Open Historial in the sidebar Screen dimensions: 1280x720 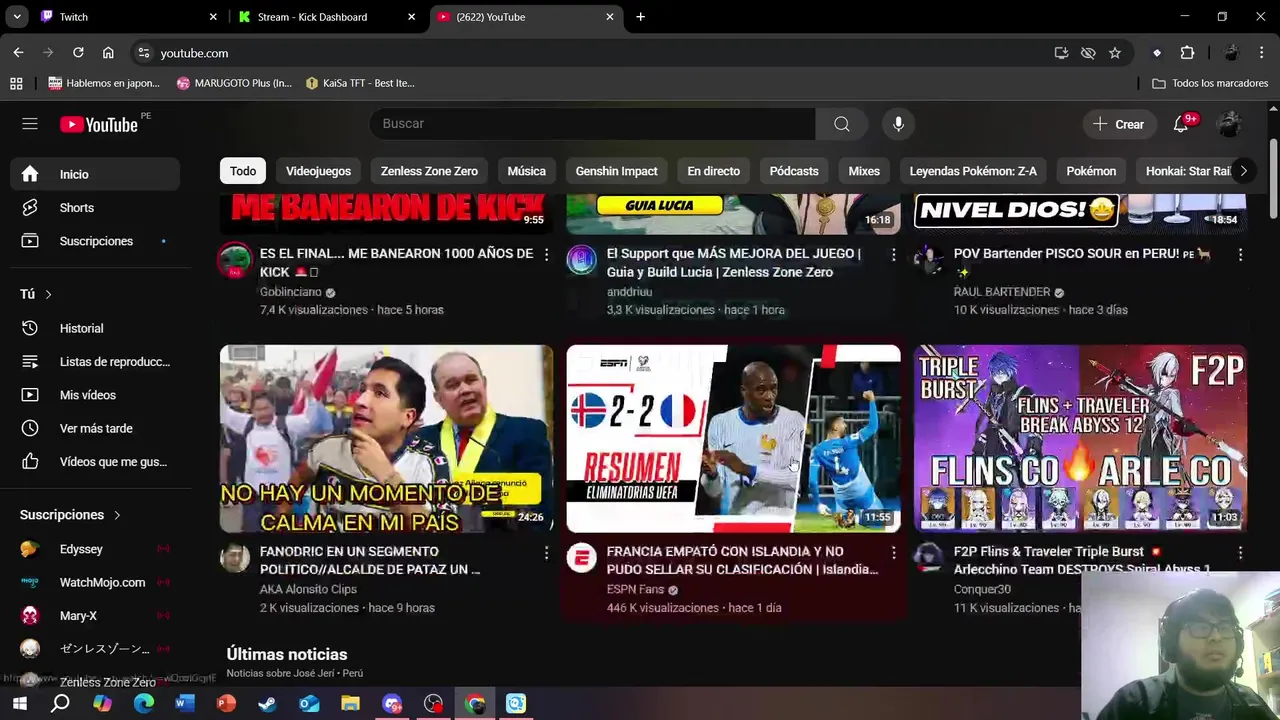point(96,328)
